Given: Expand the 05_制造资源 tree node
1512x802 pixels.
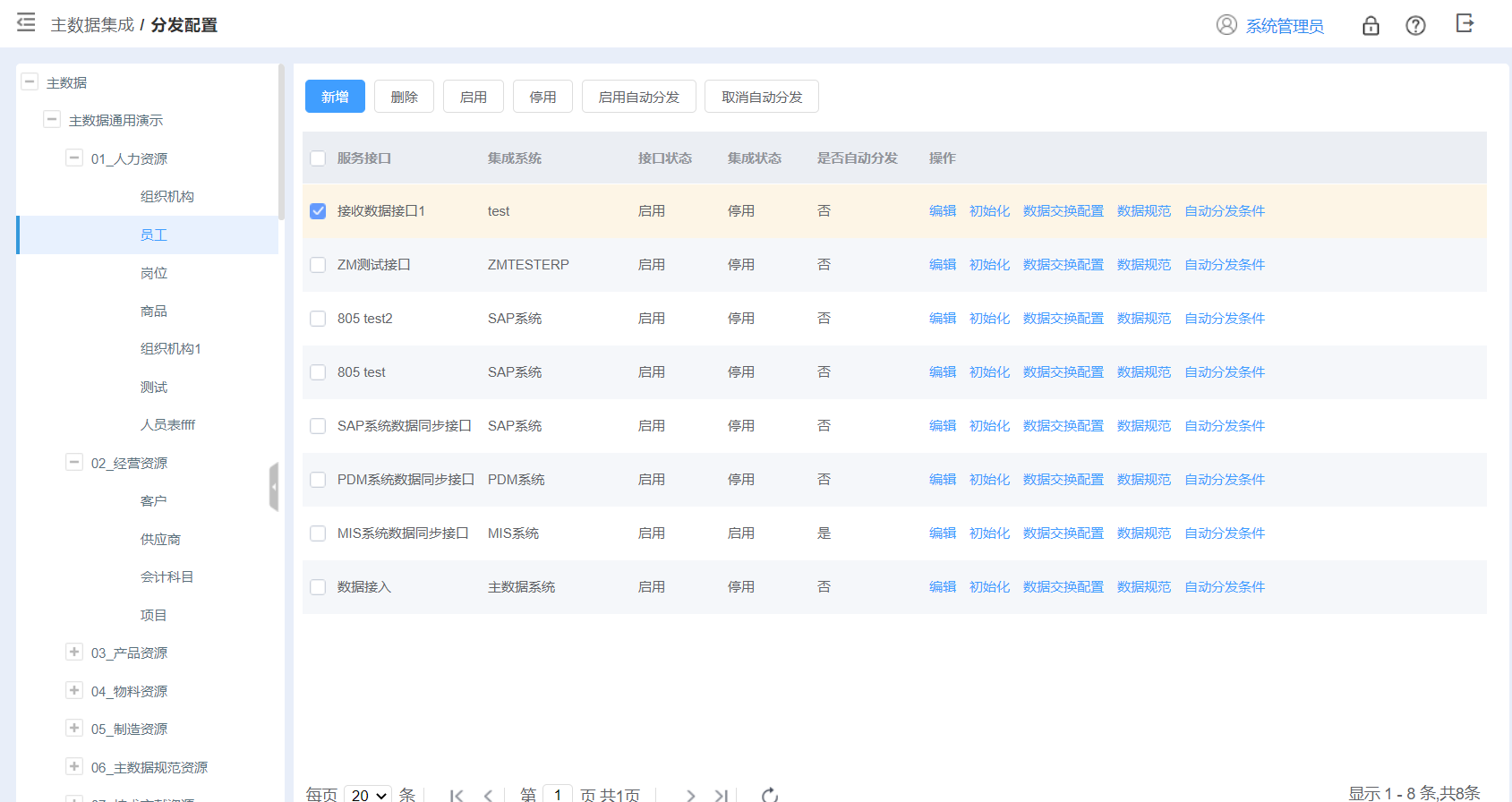Looking at the screenshot, I should [74, 728].
